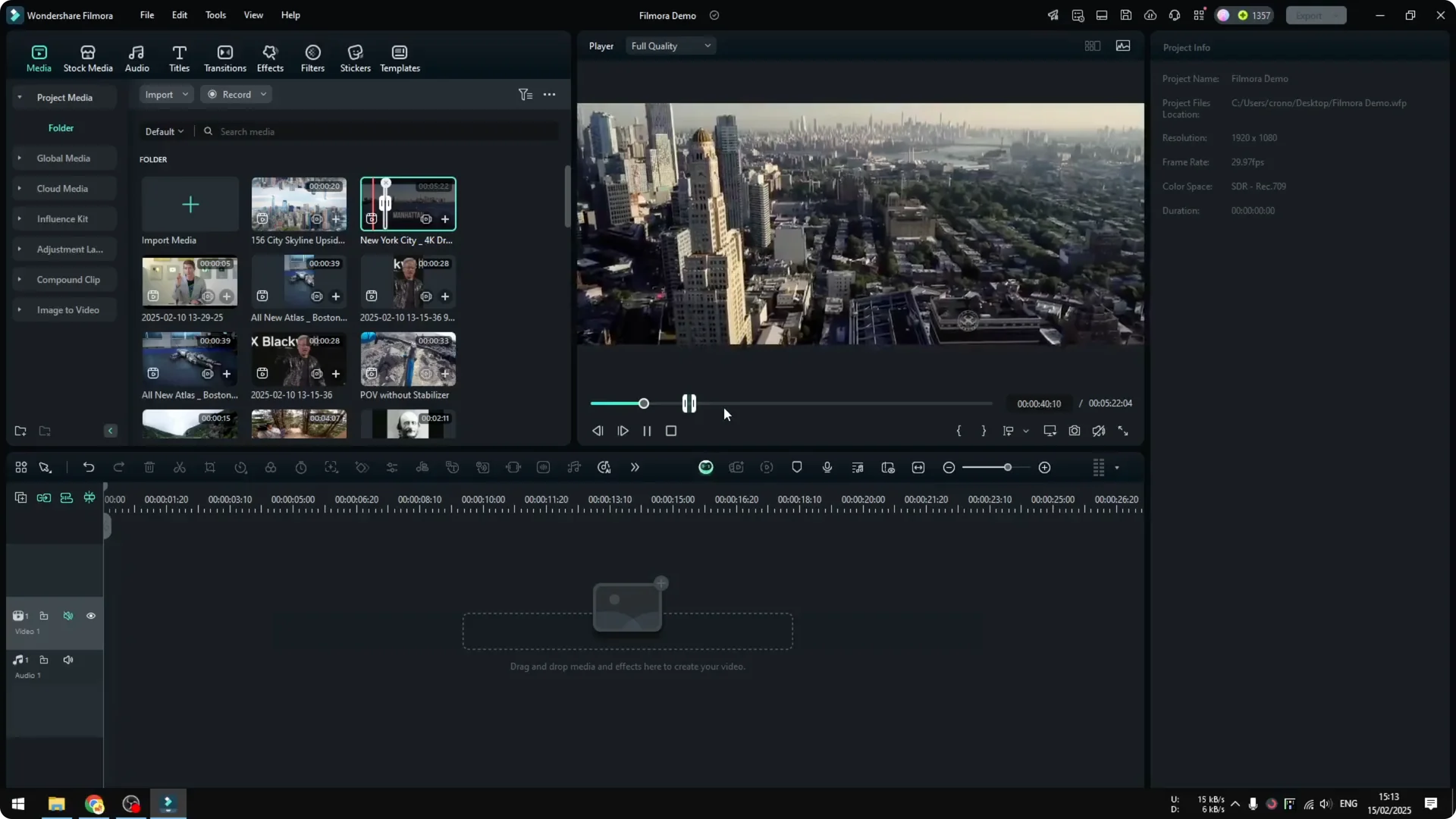Image resolution: width=1456 pixels, height=819 pixels.
Task: Take a snapshot using the camera icon
Action: [1075, 431]
